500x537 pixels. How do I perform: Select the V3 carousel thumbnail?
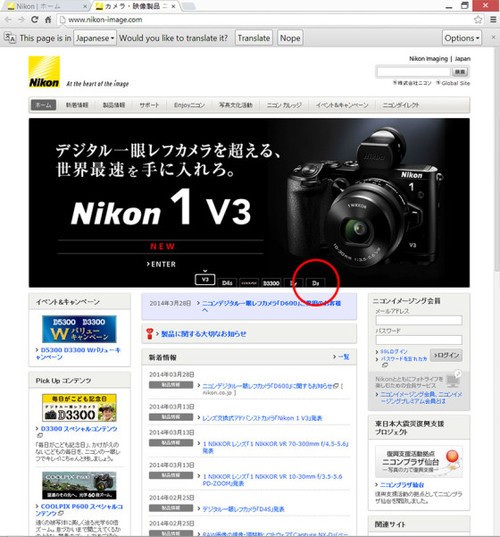[205, 279]
